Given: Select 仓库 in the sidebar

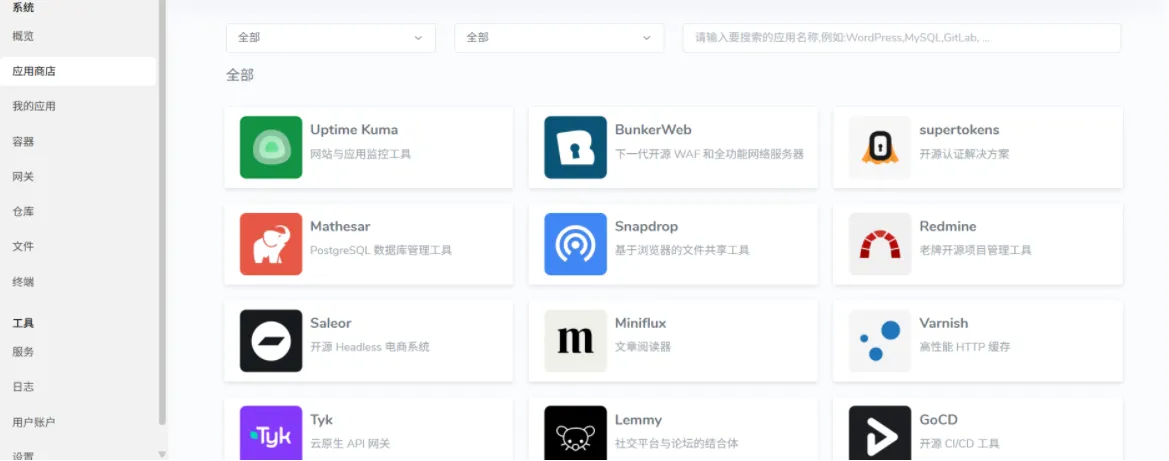Looking at the screenshot, I should pos(23,211).
